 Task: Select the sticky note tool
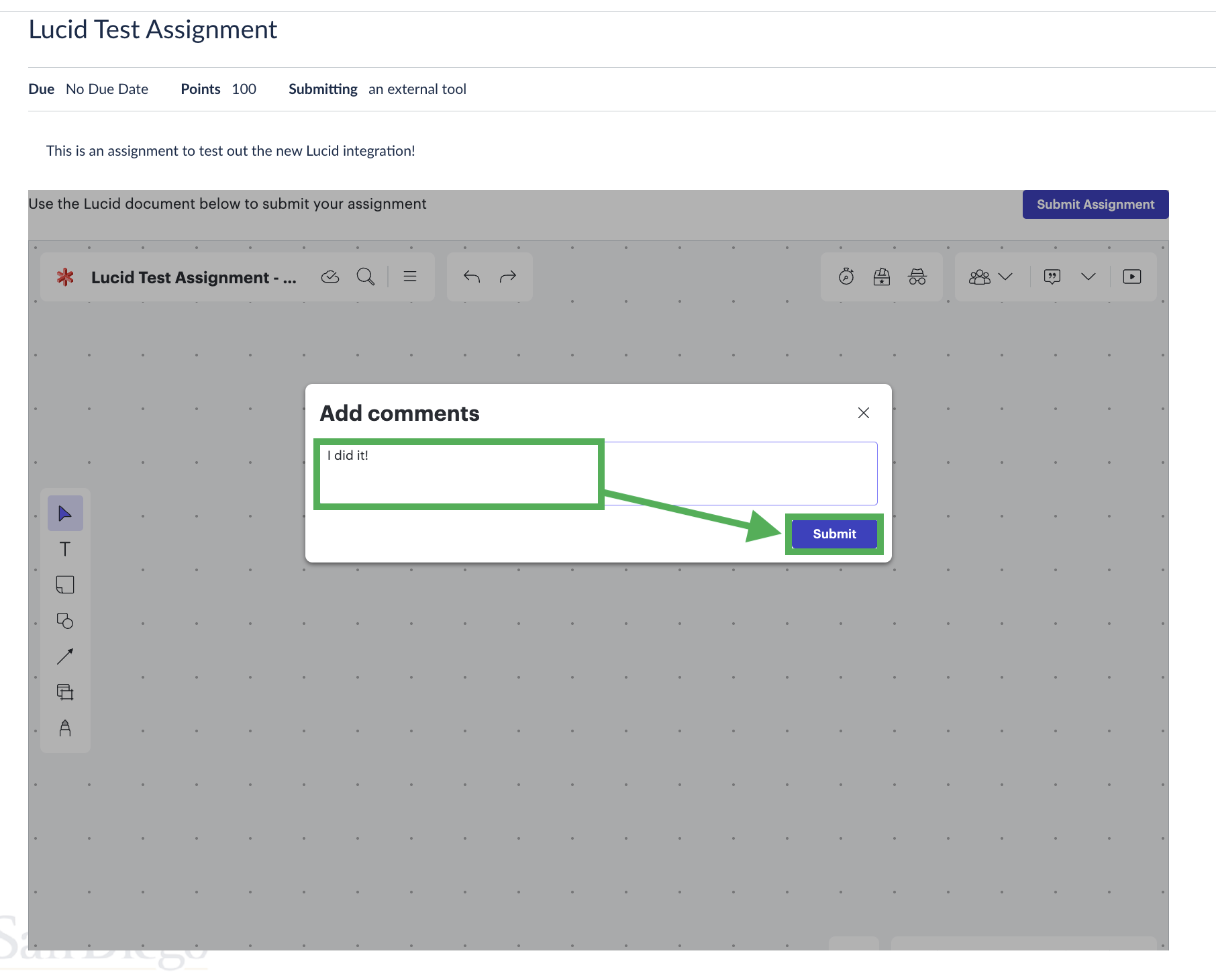coord(65,585)
